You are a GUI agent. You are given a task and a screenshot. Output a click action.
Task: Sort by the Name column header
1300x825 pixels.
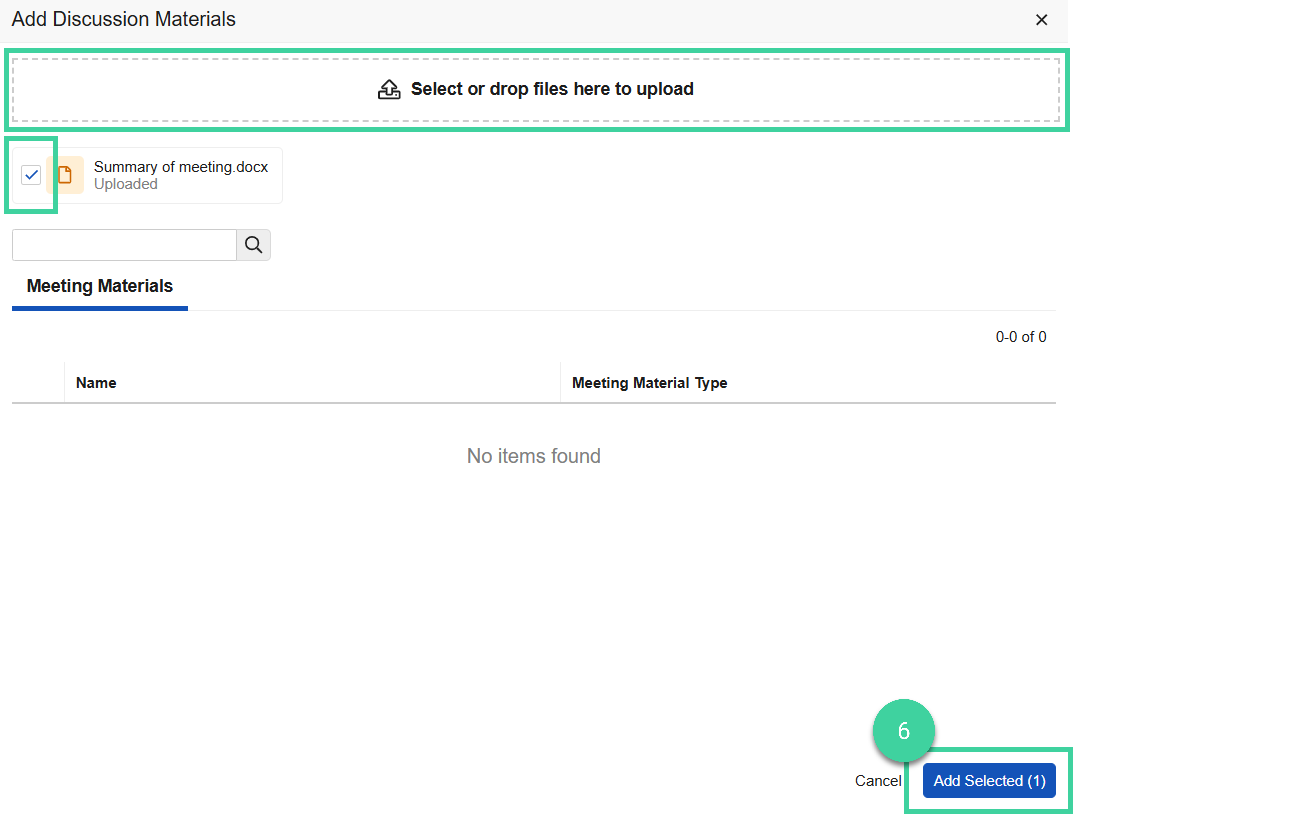[95, 382]
